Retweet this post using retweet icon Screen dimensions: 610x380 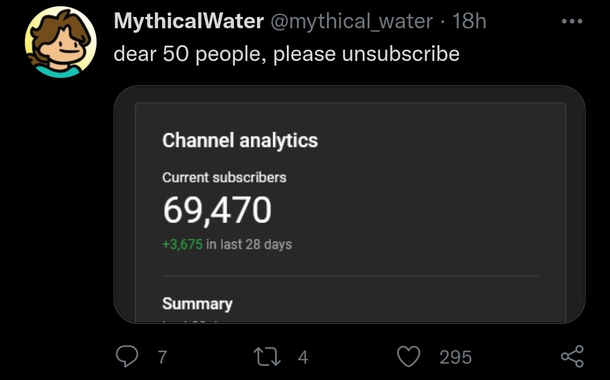tap(267, 357)
